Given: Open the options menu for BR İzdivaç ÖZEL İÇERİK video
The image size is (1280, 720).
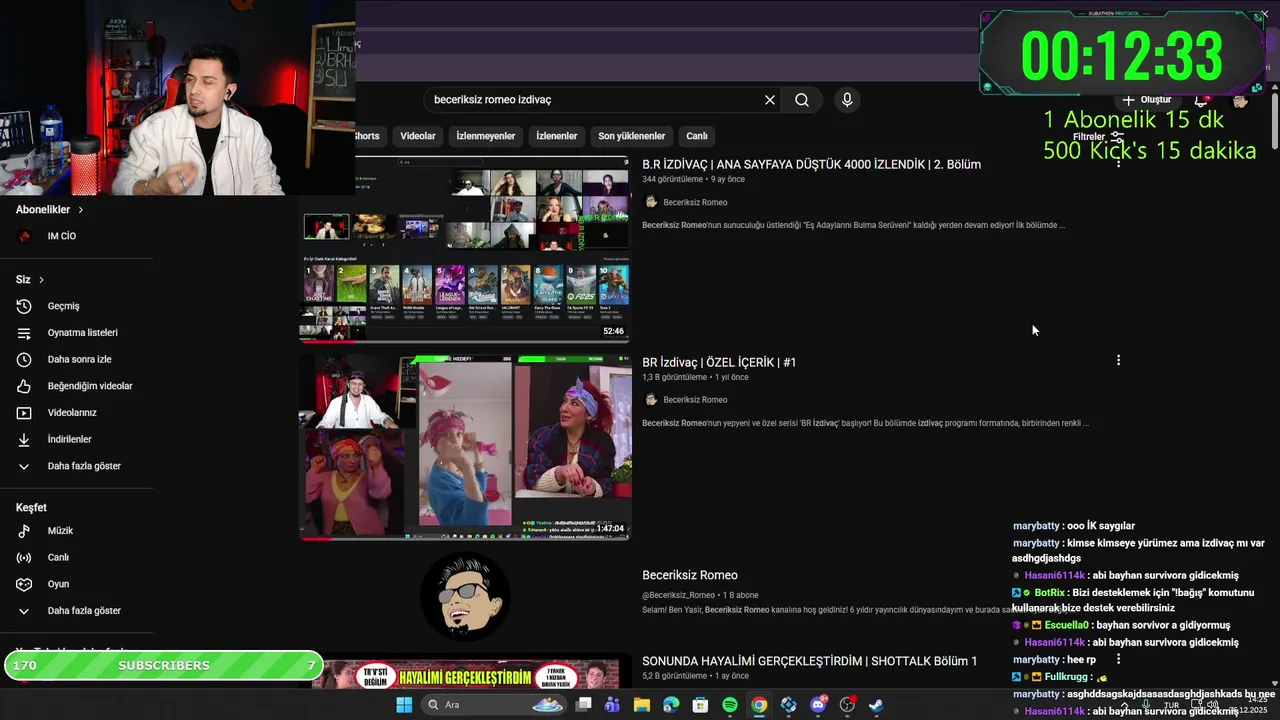Looking at the screenshot, I should tap(1118, 360).
